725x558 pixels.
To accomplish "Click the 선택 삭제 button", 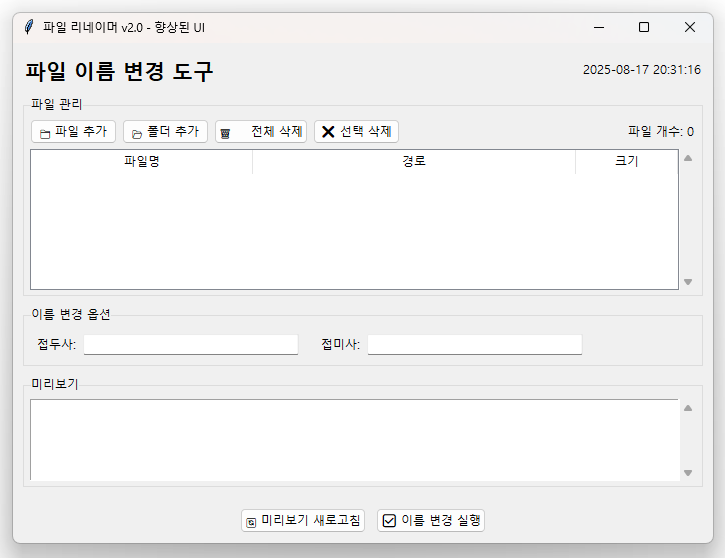I will click(356, 132).
